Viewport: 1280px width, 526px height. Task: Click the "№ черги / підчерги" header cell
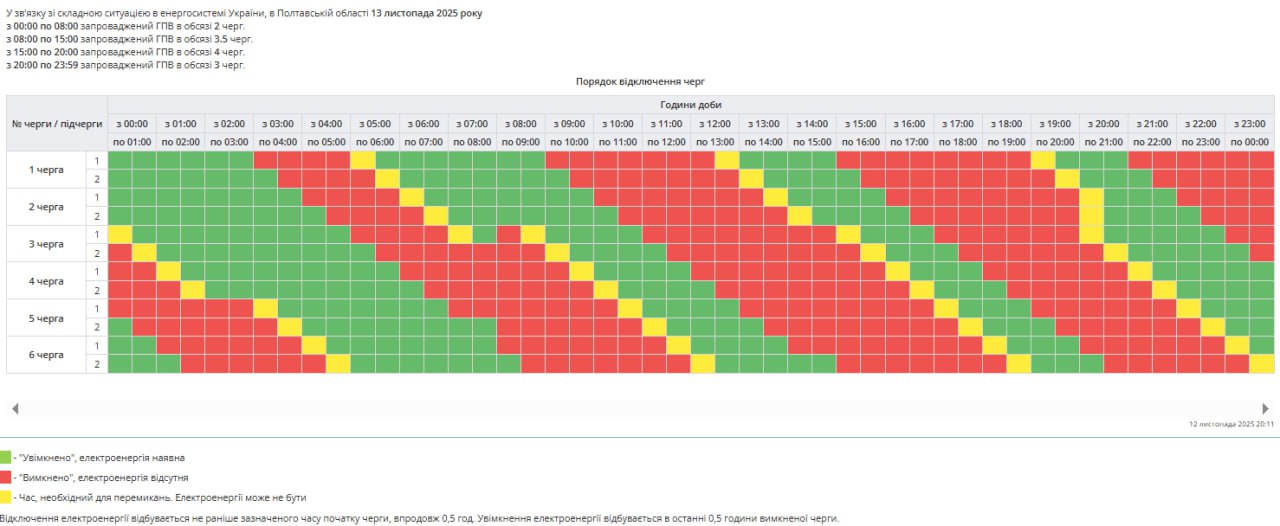(x=57, y=124)
